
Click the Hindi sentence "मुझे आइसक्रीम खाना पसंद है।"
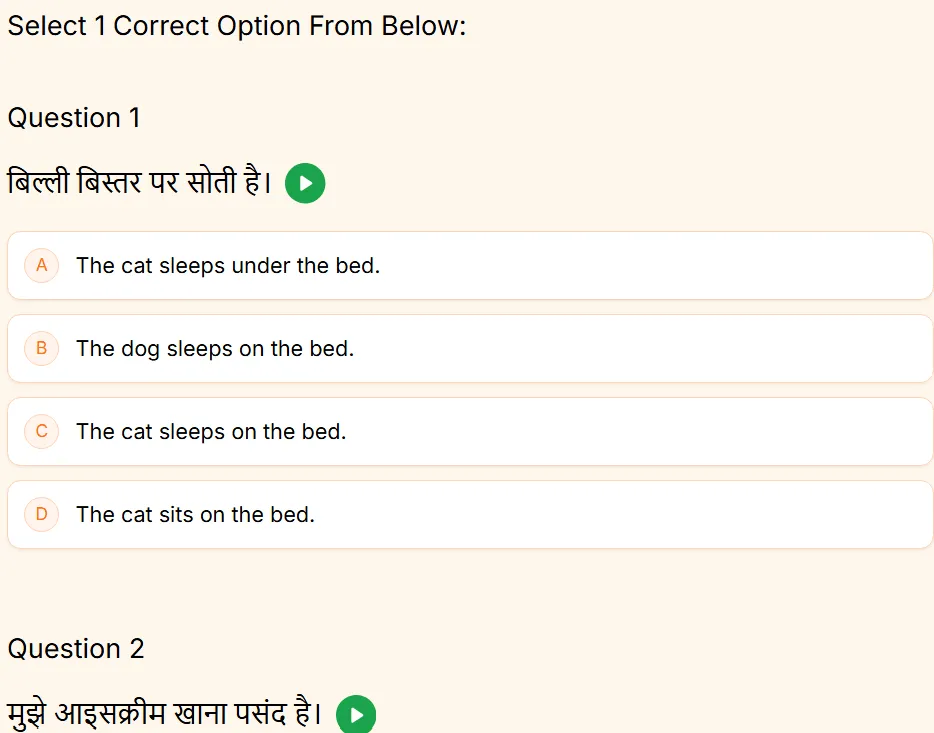coord(165,715)
